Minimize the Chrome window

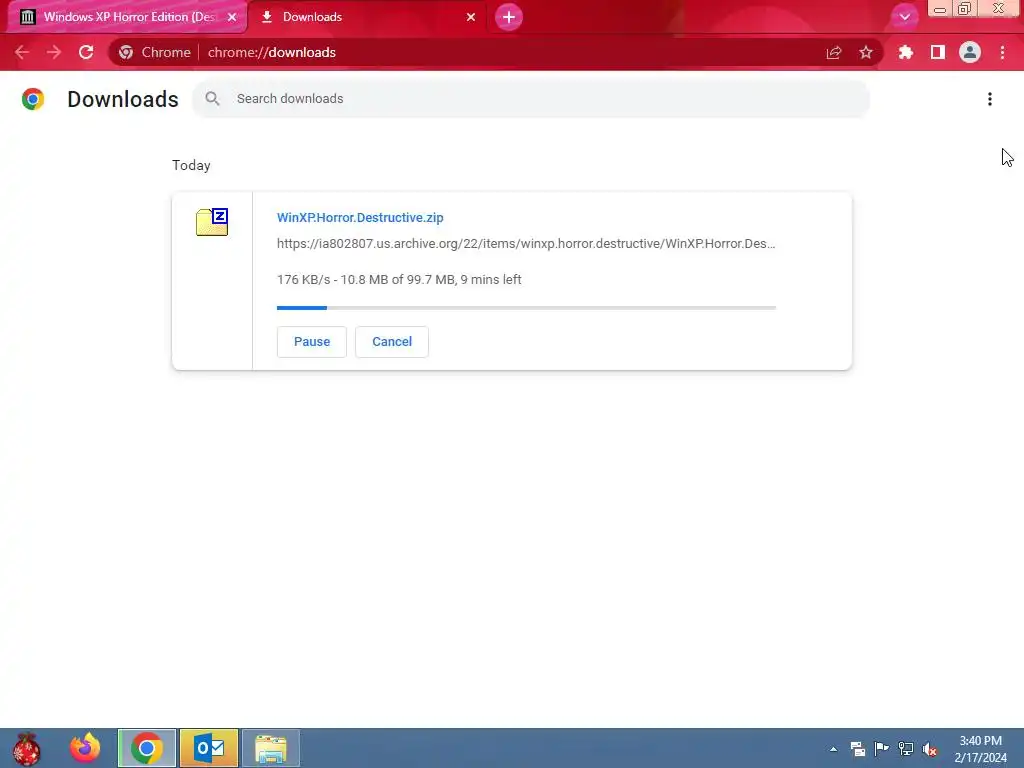pos(940,9)
